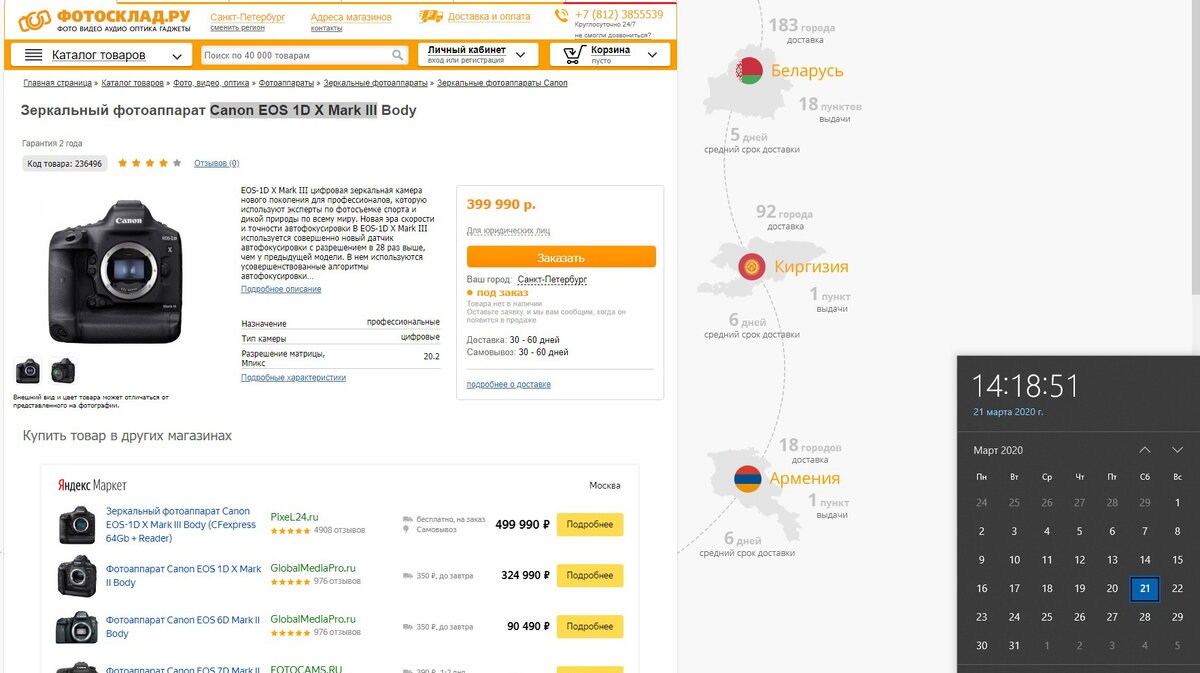Click the star rating under the product code
The image size is (1200, 673).
(150, 163)
